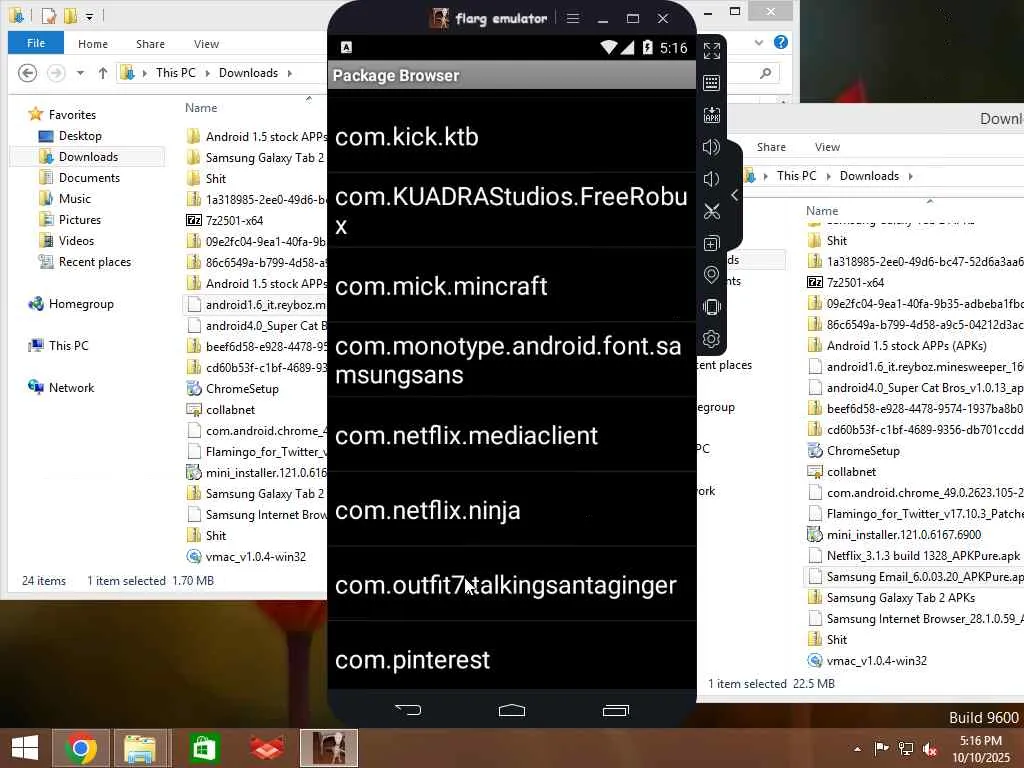The image size is (1024, 768).
Task: Select com.outfit7.talkingsantaginger package
Action: pos(511,584)
